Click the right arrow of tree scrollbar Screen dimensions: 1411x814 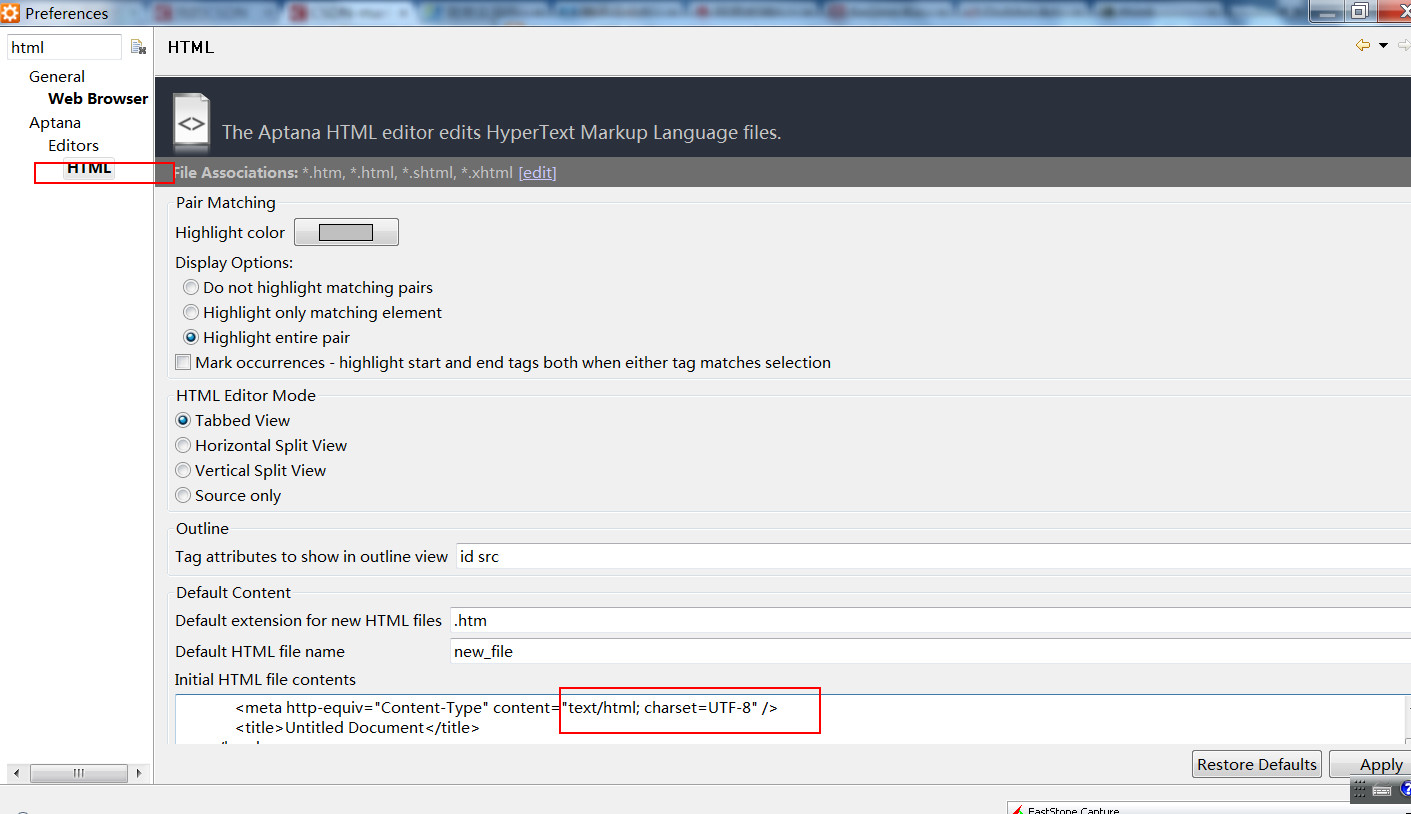139,773
